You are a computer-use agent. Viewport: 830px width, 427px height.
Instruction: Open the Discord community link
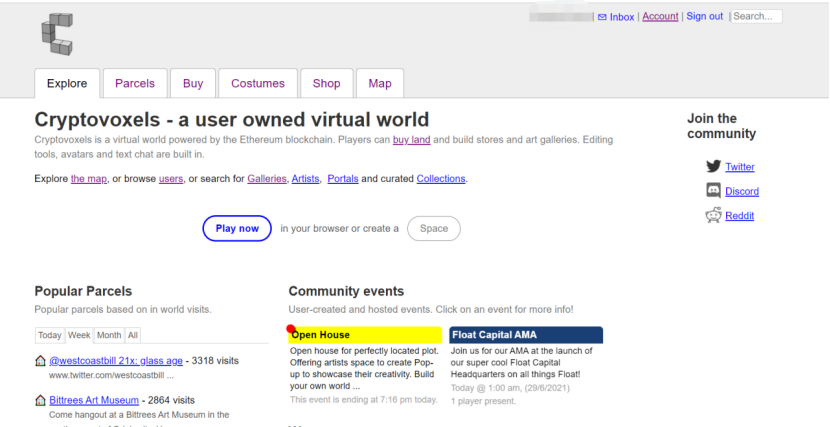point(742,191)
